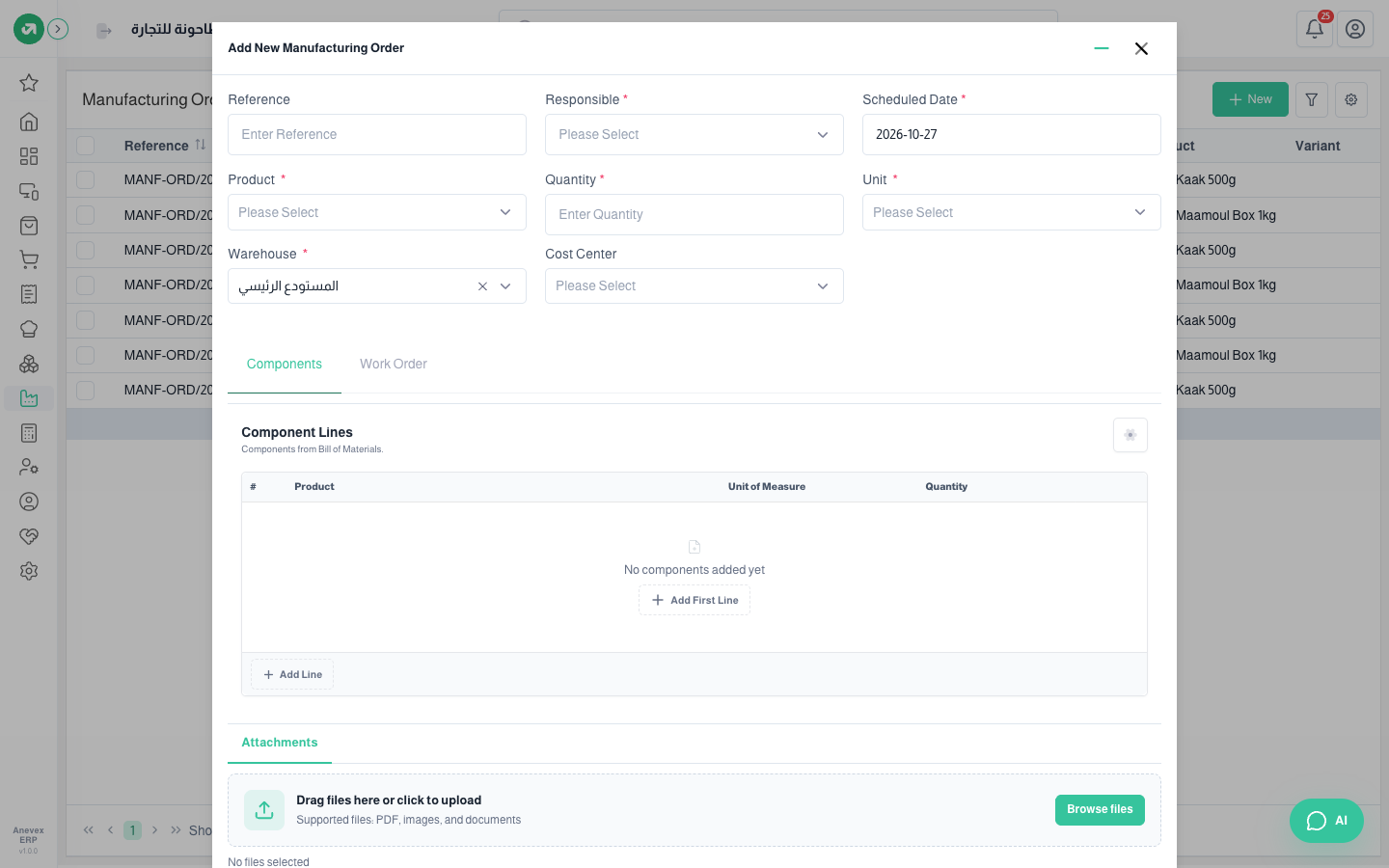Screen dimensions: 1389x868
Task: Open the Product dropdown
Action: pyautogui.click(x=377, y=212)
